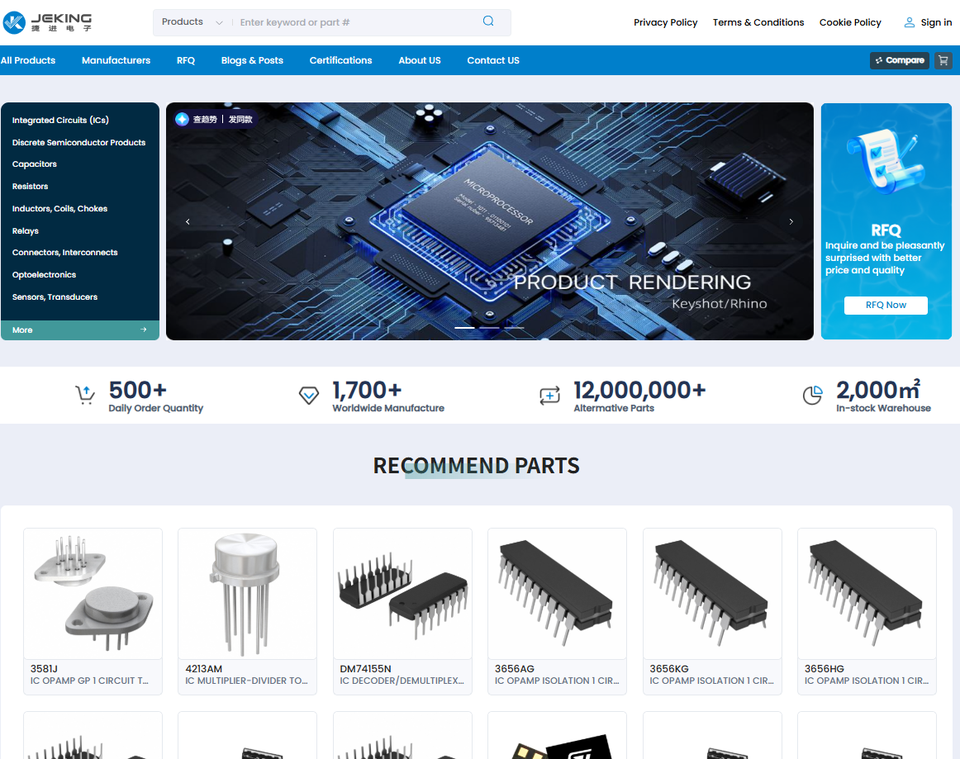The image size is (960, 759).
Task: Select the second banner slide indicator
Action: pos(489,328)
